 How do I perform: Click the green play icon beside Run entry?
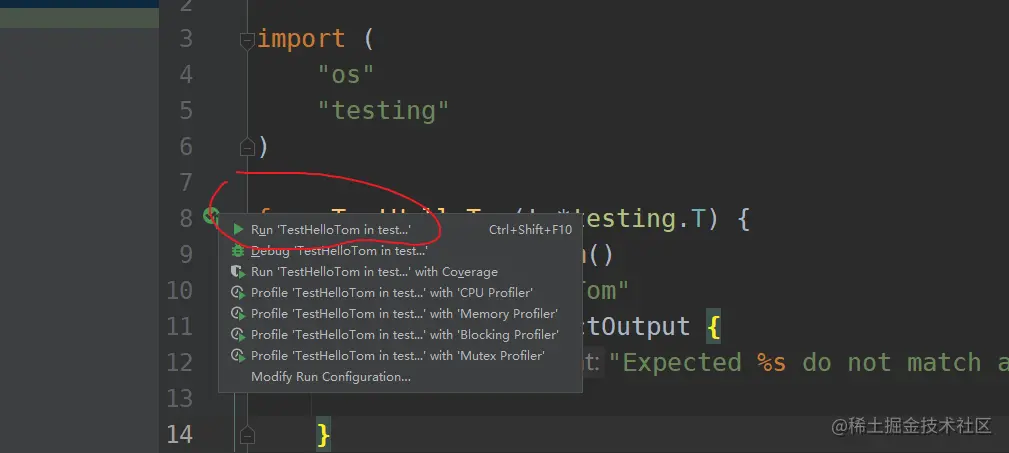(239, 230)
